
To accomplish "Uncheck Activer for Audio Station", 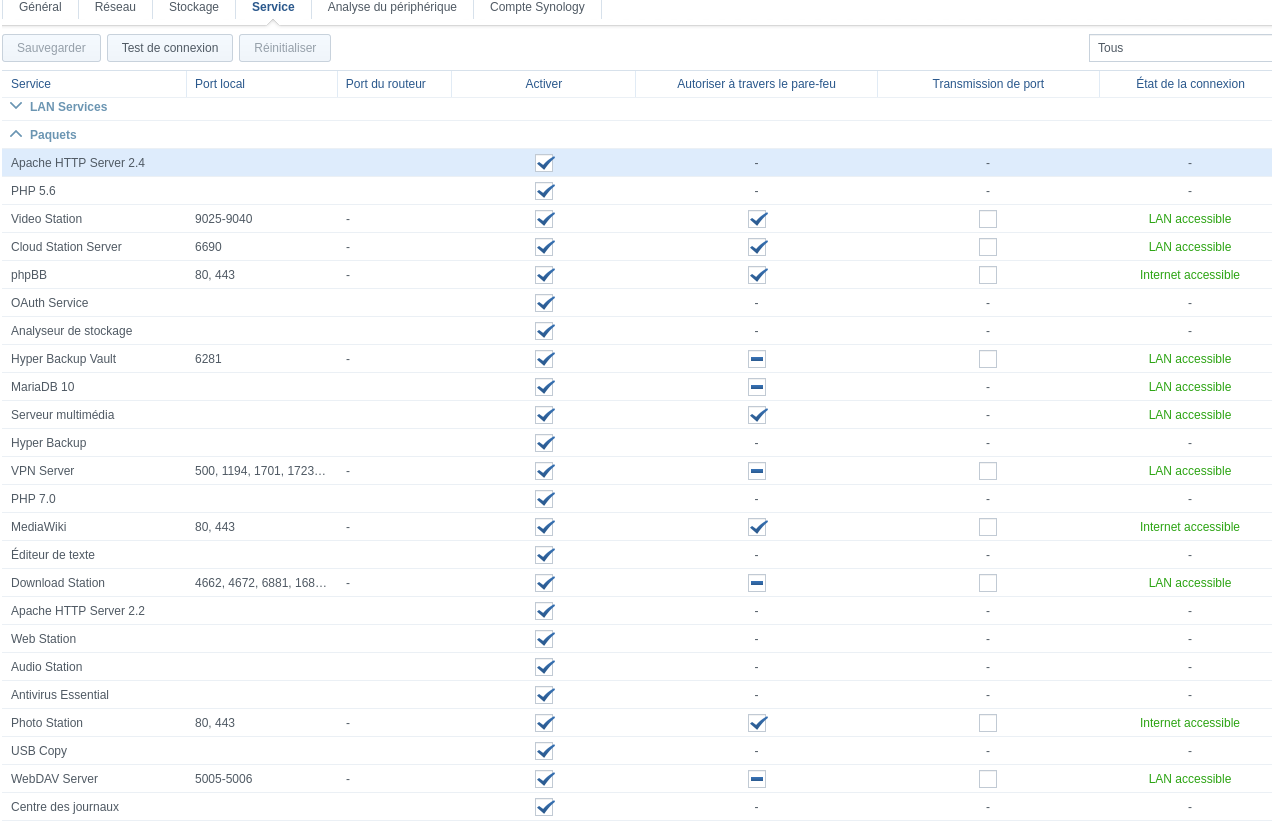I will tap(544, 667).
